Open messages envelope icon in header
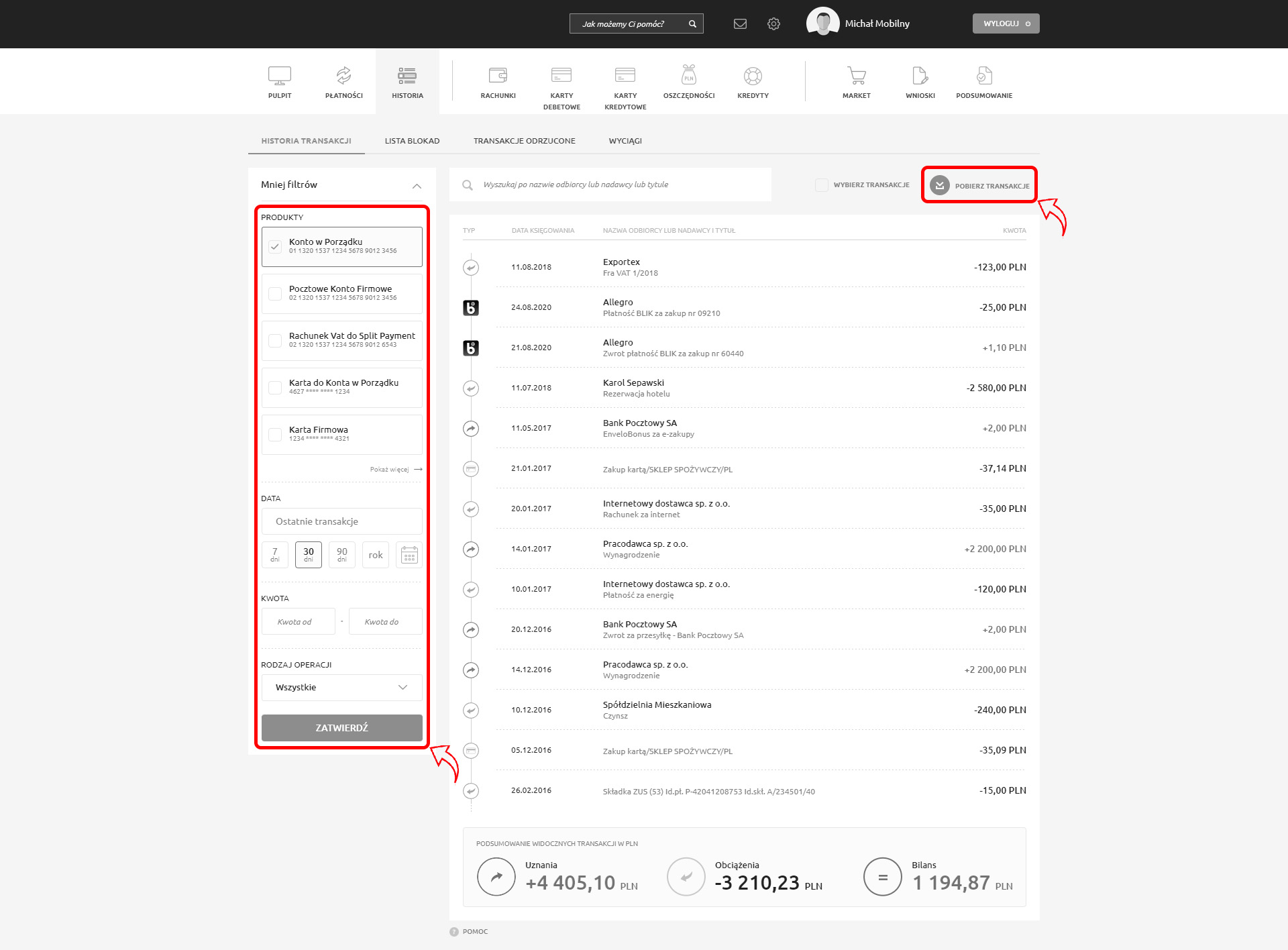Image resolution: width=1288 pixels, height=950 pixels. tap(740, 24)
